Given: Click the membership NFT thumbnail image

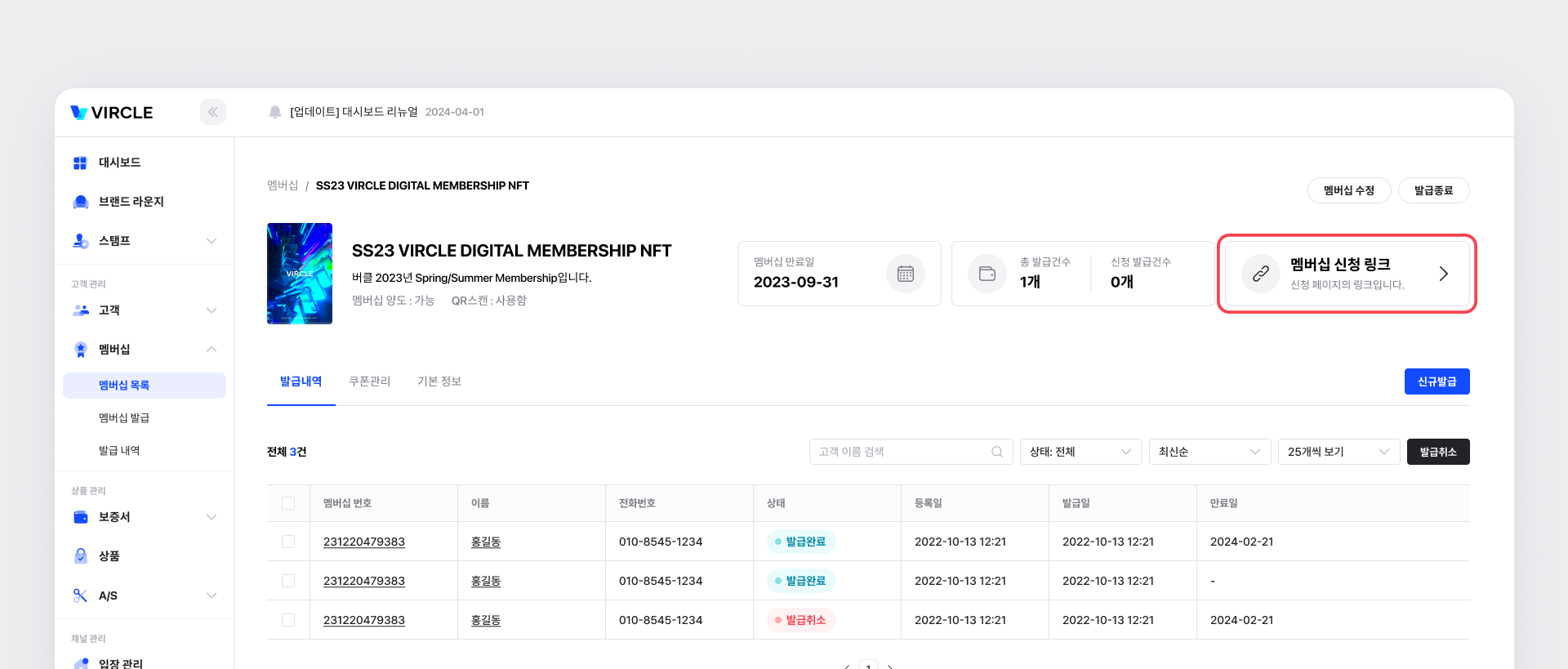Looking at the screenshot, I should [x=300, y=274].
